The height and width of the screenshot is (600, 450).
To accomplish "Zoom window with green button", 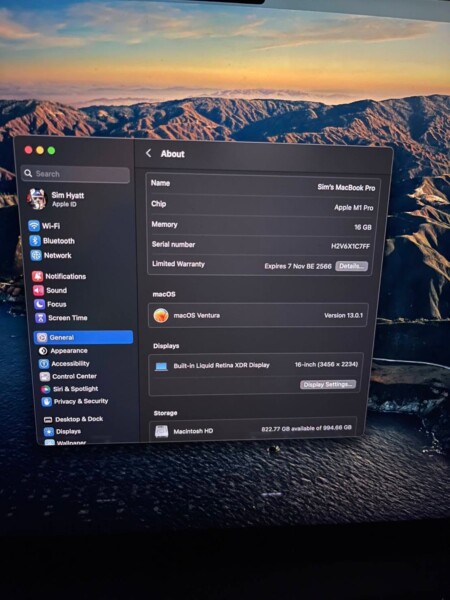I will [x=51, y=151].
